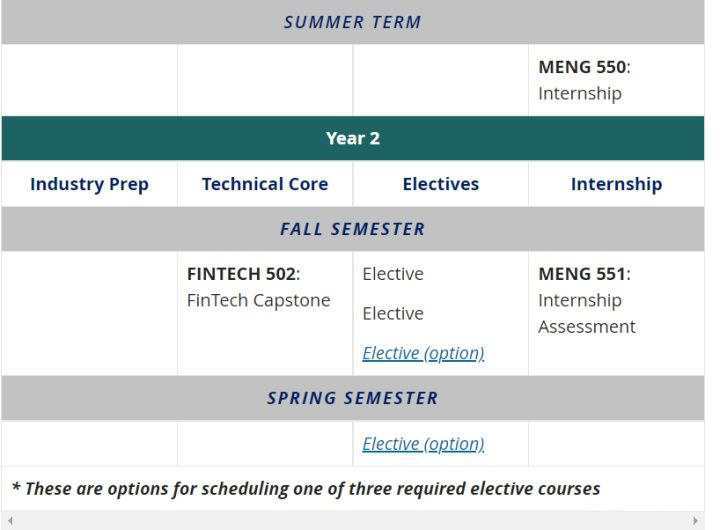Click the first plain Elective entry in Fall
The width and height of the screenshot is (720, 530).
(393, 274)
